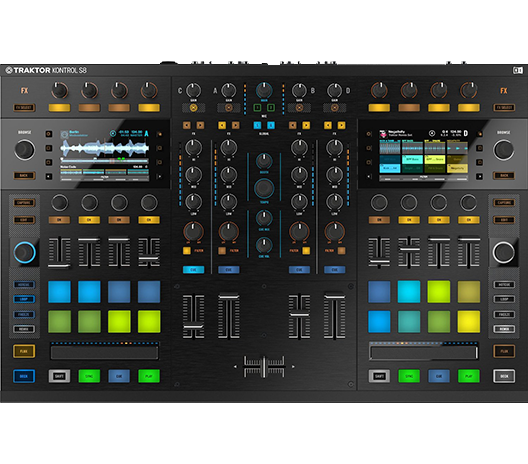Viewport: 528px width, 464px height.
Task: Toggle the first blue GLOBAL button
Action: (257, 125)
